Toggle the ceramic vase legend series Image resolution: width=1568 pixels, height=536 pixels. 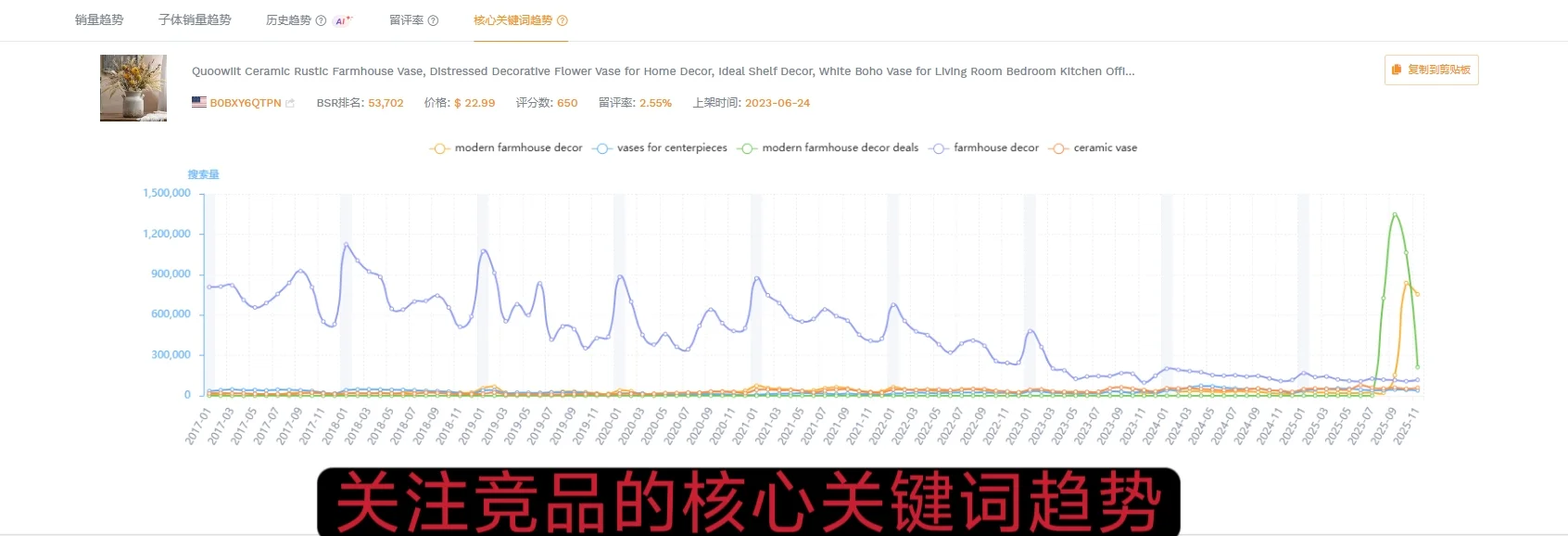pos(1094,148)
